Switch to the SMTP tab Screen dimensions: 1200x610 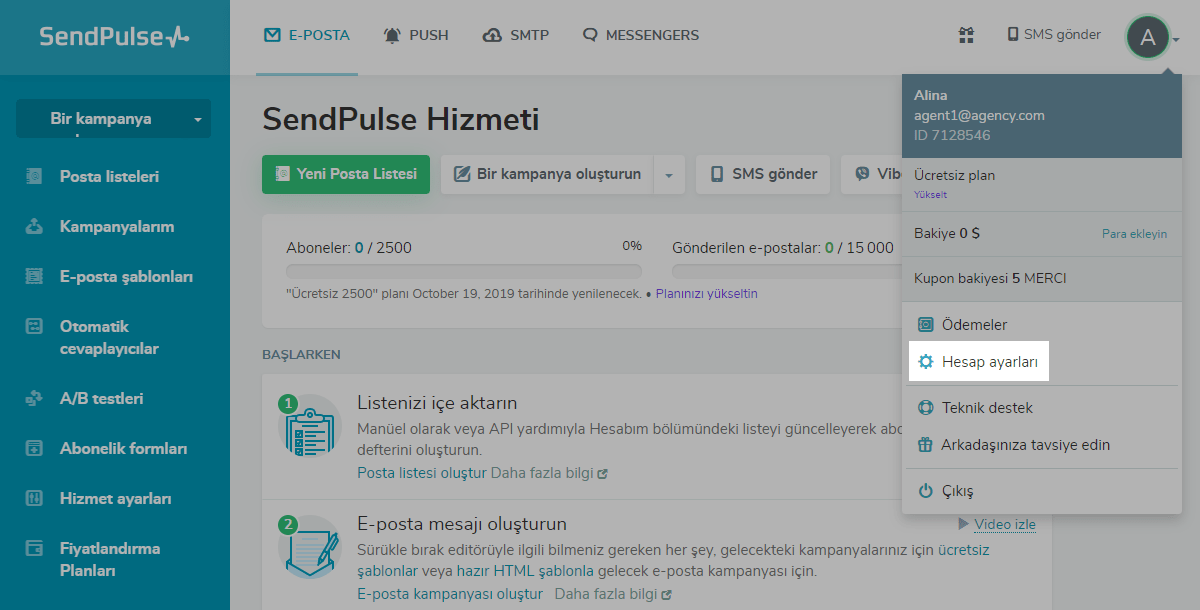516,35
